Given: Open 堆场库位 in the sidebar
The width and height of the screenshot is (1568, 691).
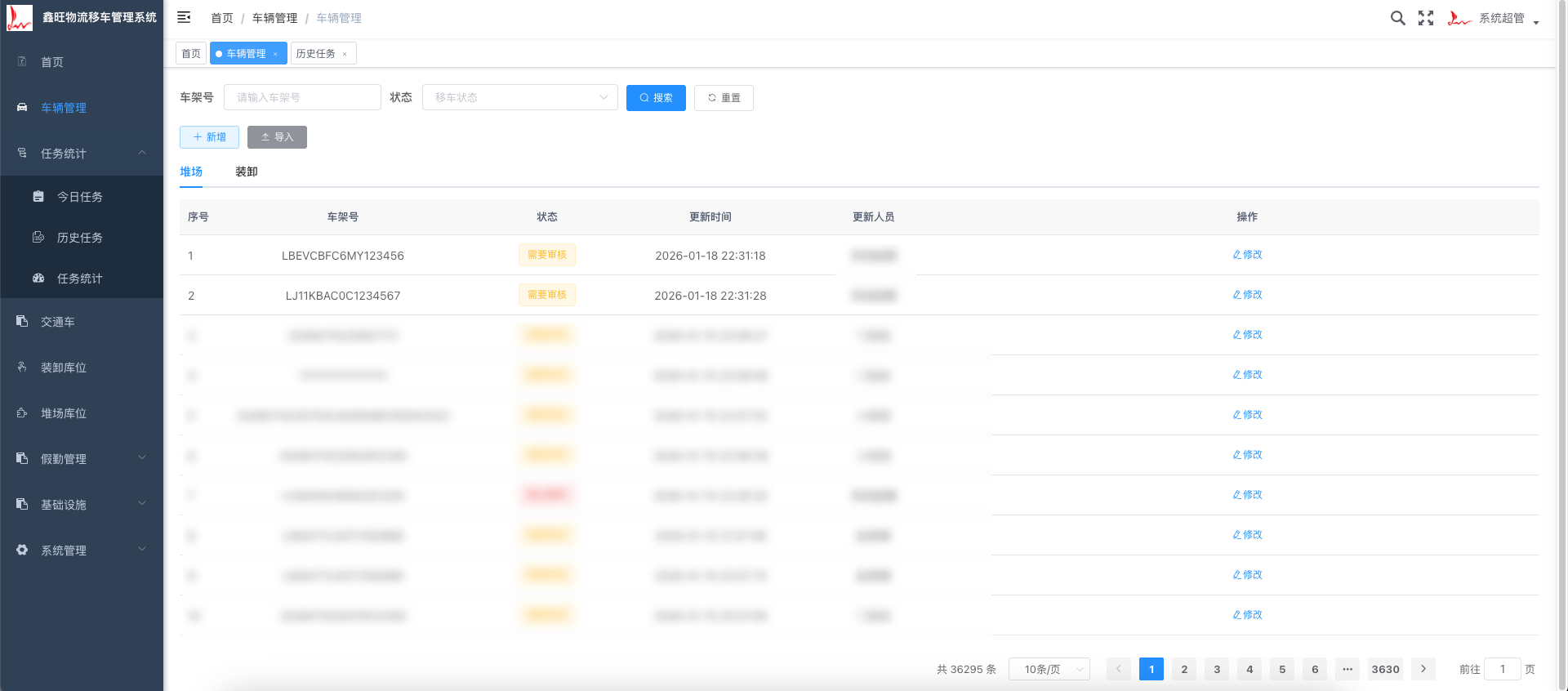Looking at the screenshot, I should [82, 413].
